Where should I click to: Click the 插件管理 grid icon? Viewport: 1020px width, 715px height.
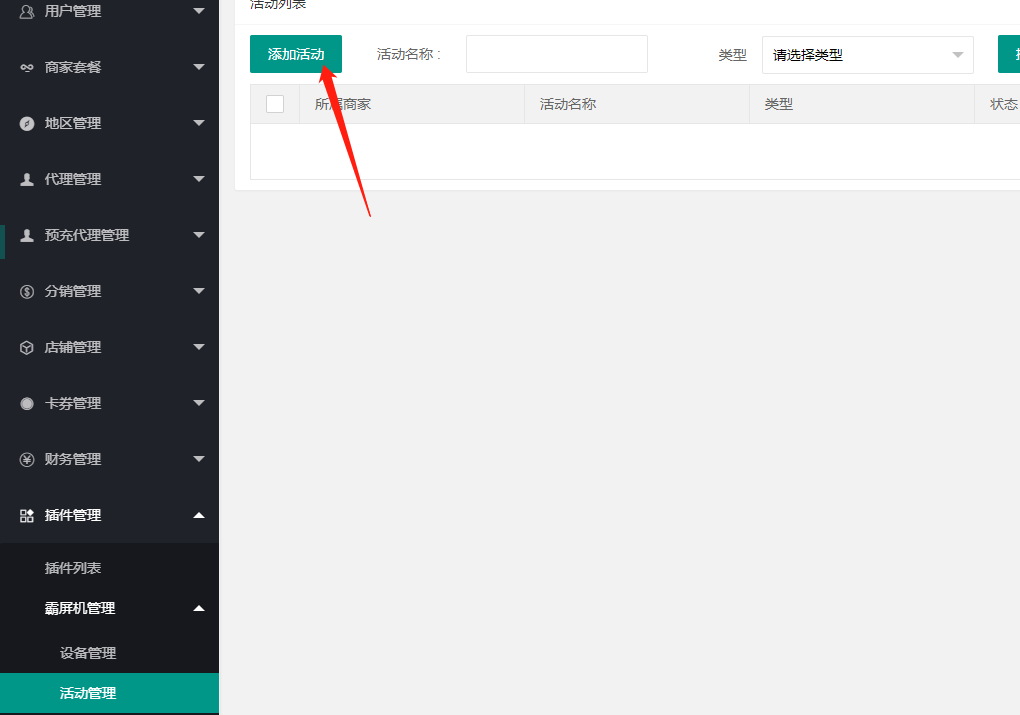point(27,515)
